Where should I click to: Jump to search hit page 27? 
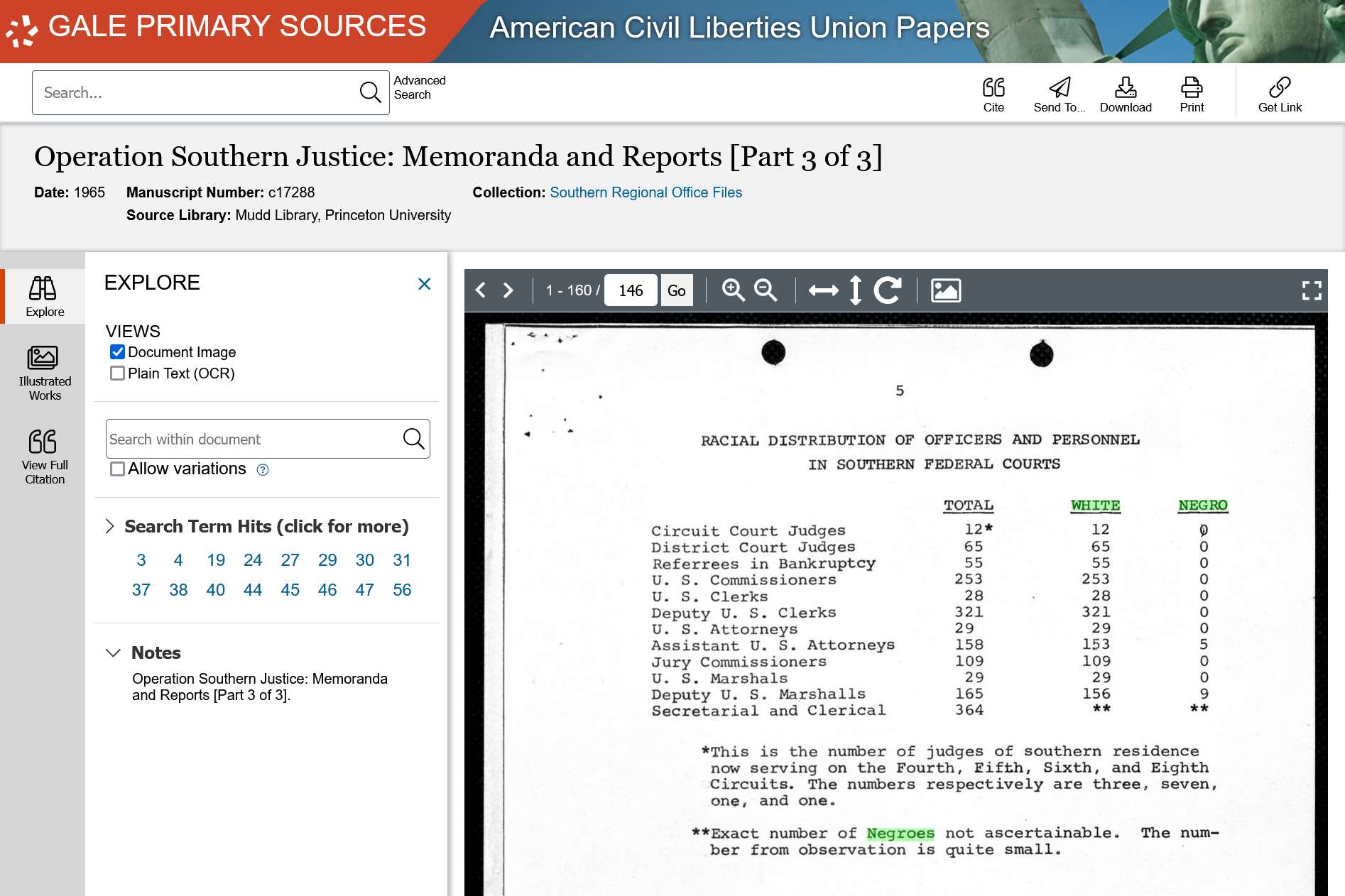click(x=290, y=560)
